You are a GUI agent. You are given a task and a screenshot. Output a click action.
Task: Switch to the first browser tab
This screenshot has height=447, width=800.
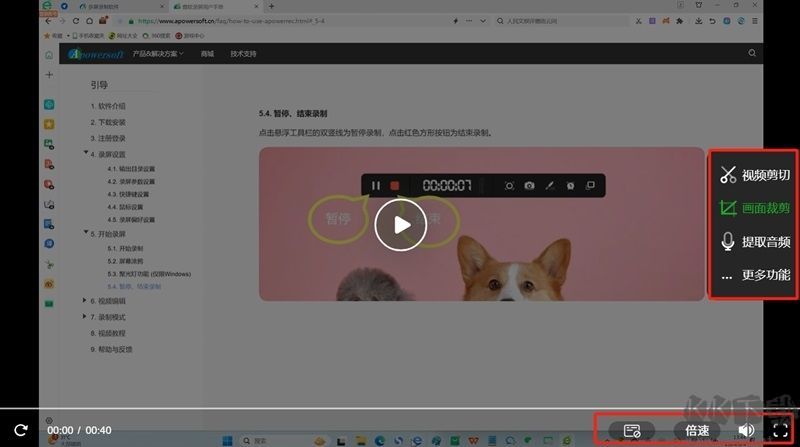120,7
